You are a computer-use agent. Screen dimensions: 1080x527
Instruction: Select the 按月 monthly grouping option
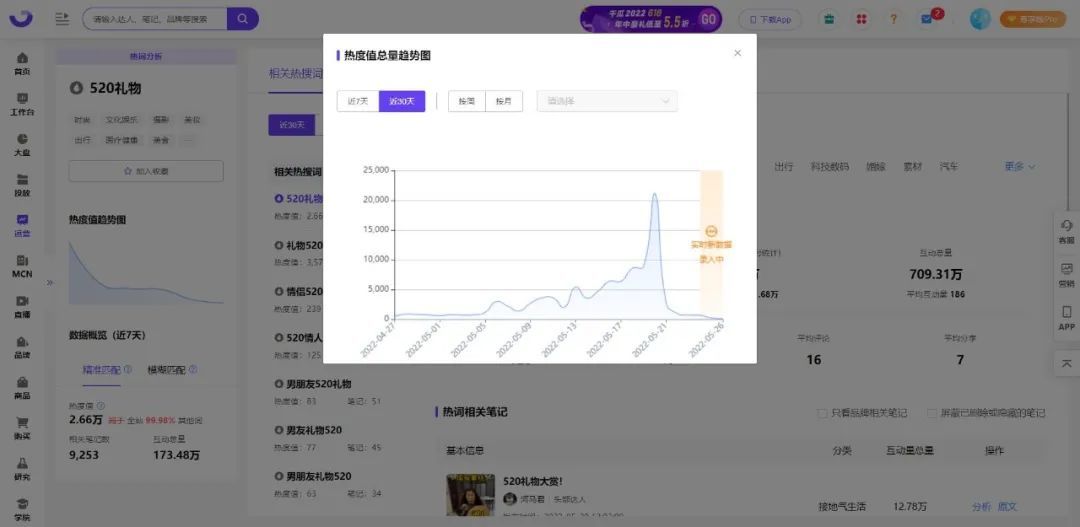click(503, 101)
